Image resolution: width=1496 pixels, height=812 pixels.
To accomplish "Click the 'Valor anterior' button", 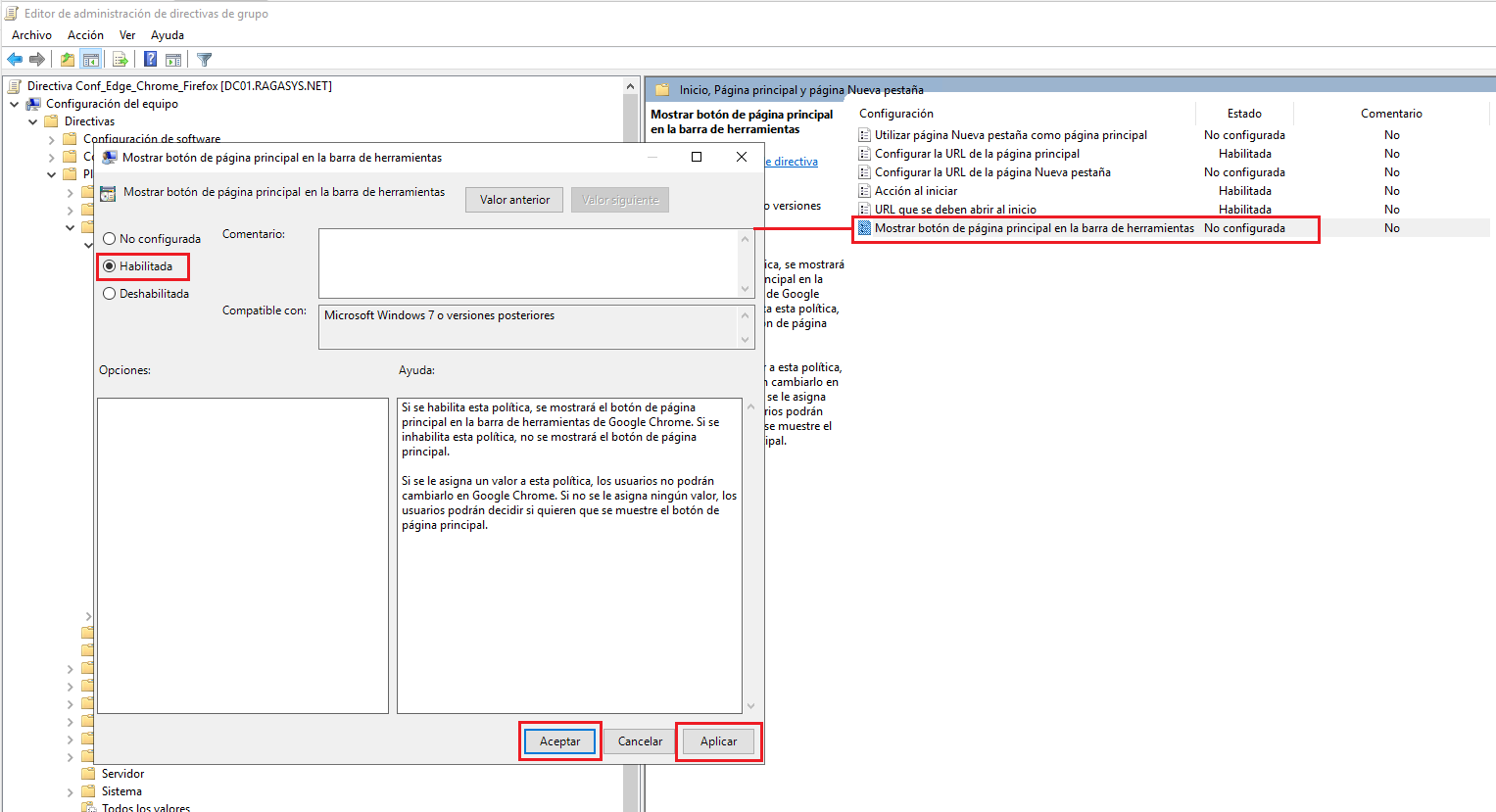I will (513, 199).
